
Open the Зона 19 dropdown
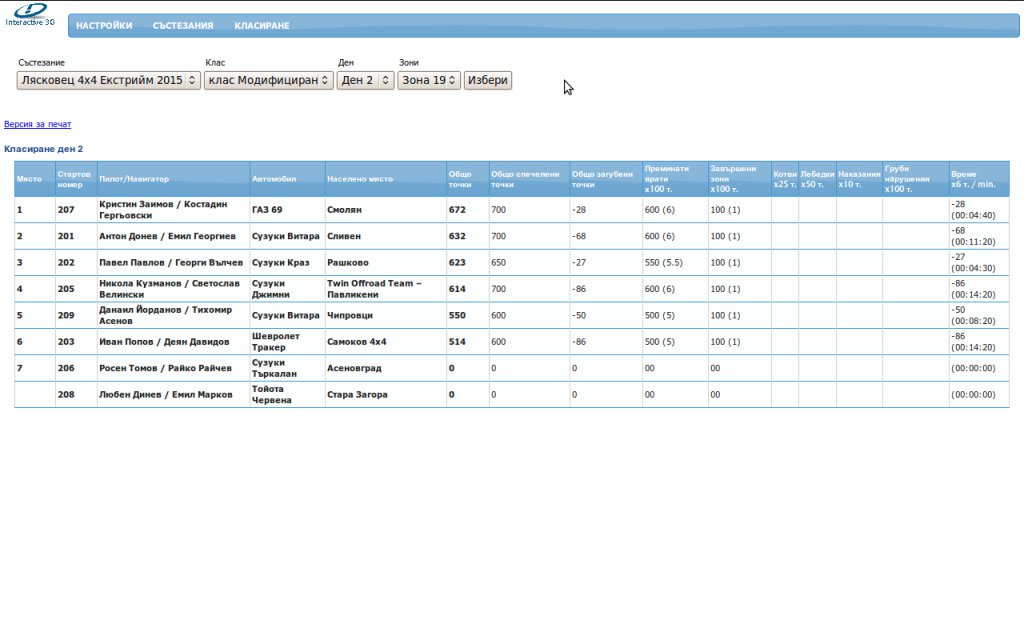pyautogui.click(x=429, y=80)
